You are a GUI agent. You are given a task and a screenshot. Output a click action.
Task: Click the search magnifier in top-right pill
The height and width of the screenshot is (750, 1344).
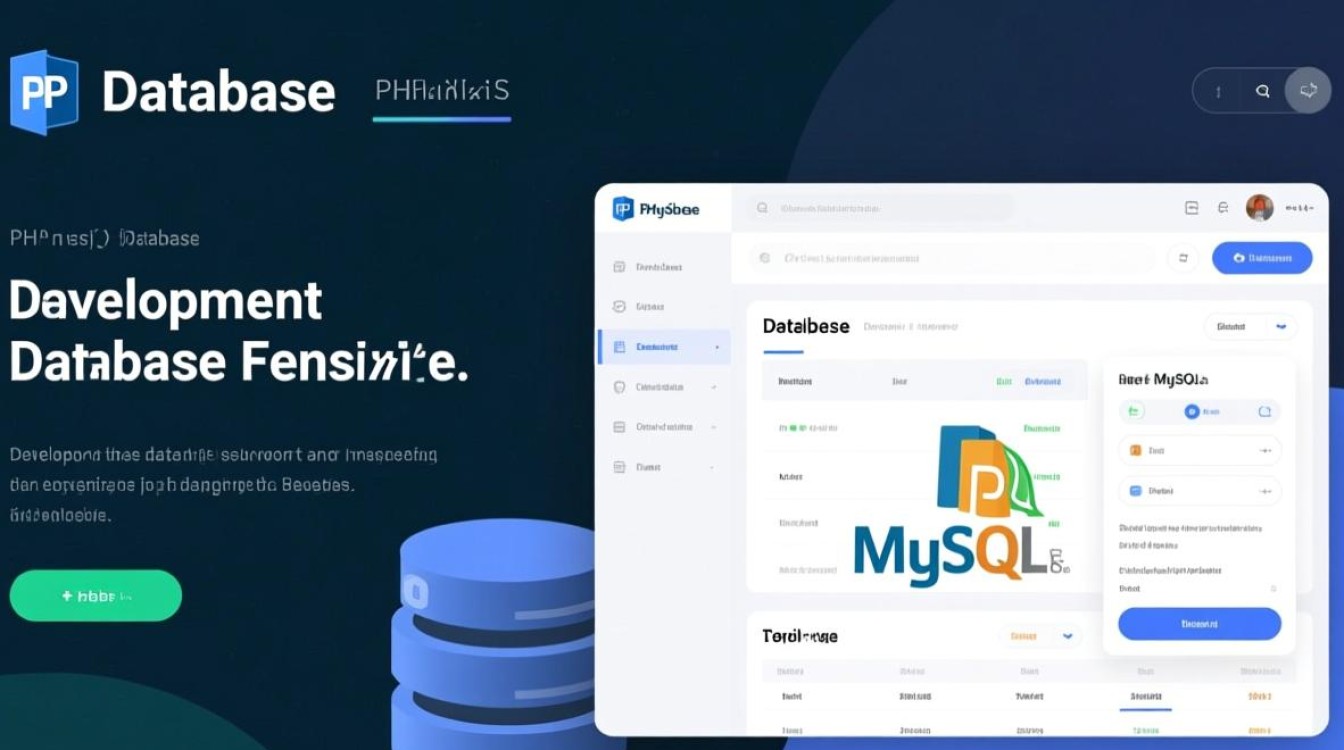1262,91
